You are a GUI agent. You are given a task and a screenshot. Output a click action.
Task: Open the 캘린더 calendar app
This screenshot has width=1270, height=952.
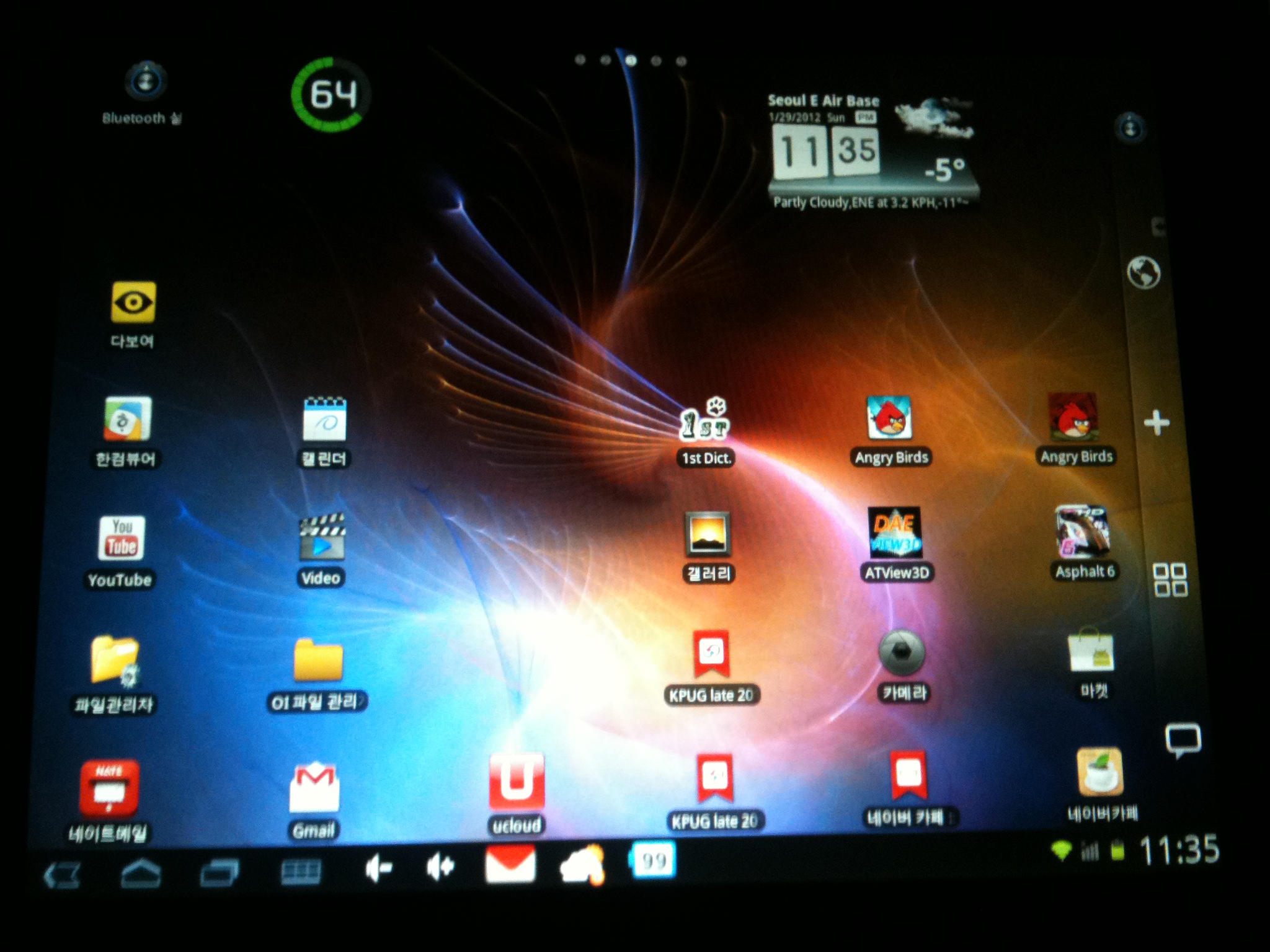325,419
